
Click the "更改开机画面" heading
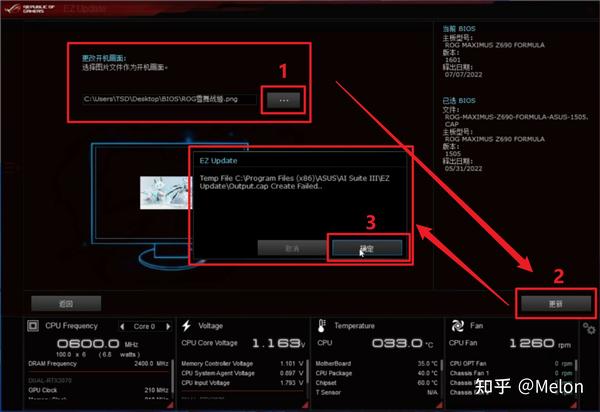pos(104,58)
